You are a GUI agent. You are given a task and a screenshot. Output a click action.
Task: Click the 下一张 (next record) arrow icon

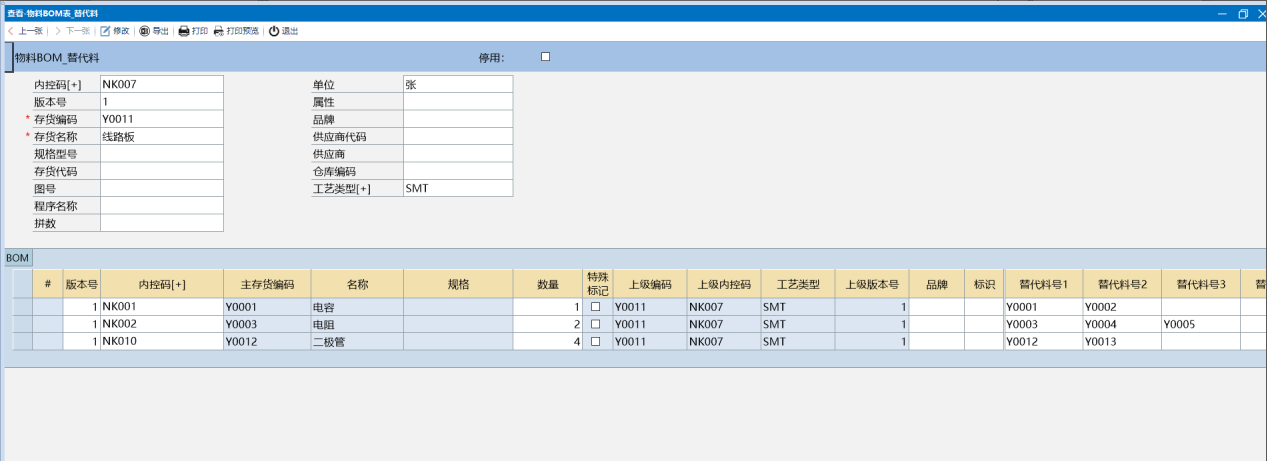58,31
